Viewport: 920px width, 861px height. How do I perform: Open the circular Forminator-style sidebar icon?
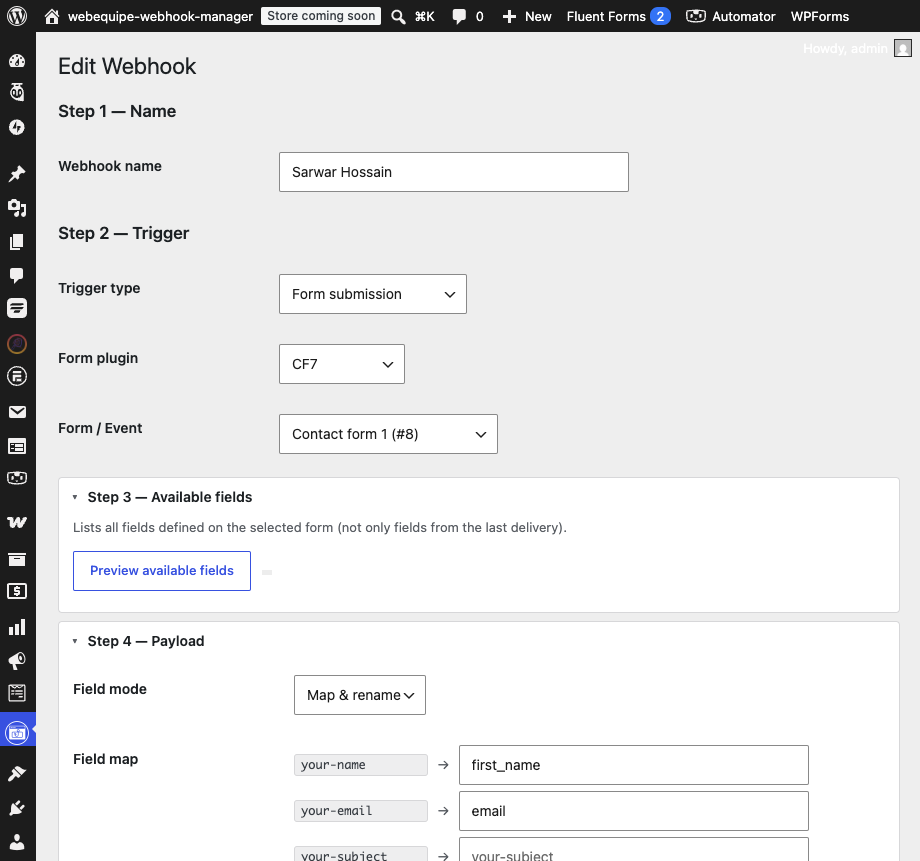[17, 376]
